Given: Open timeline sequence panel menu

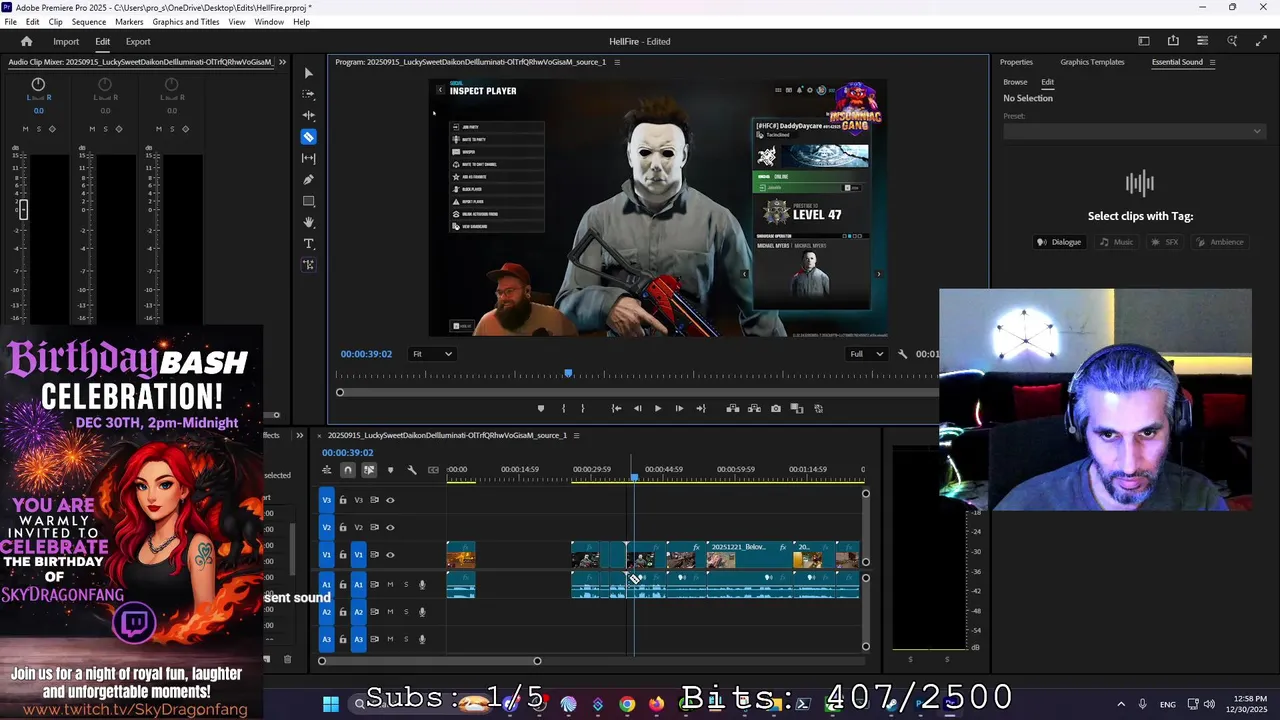Looking at the screenshot, I should pos(576,435).
